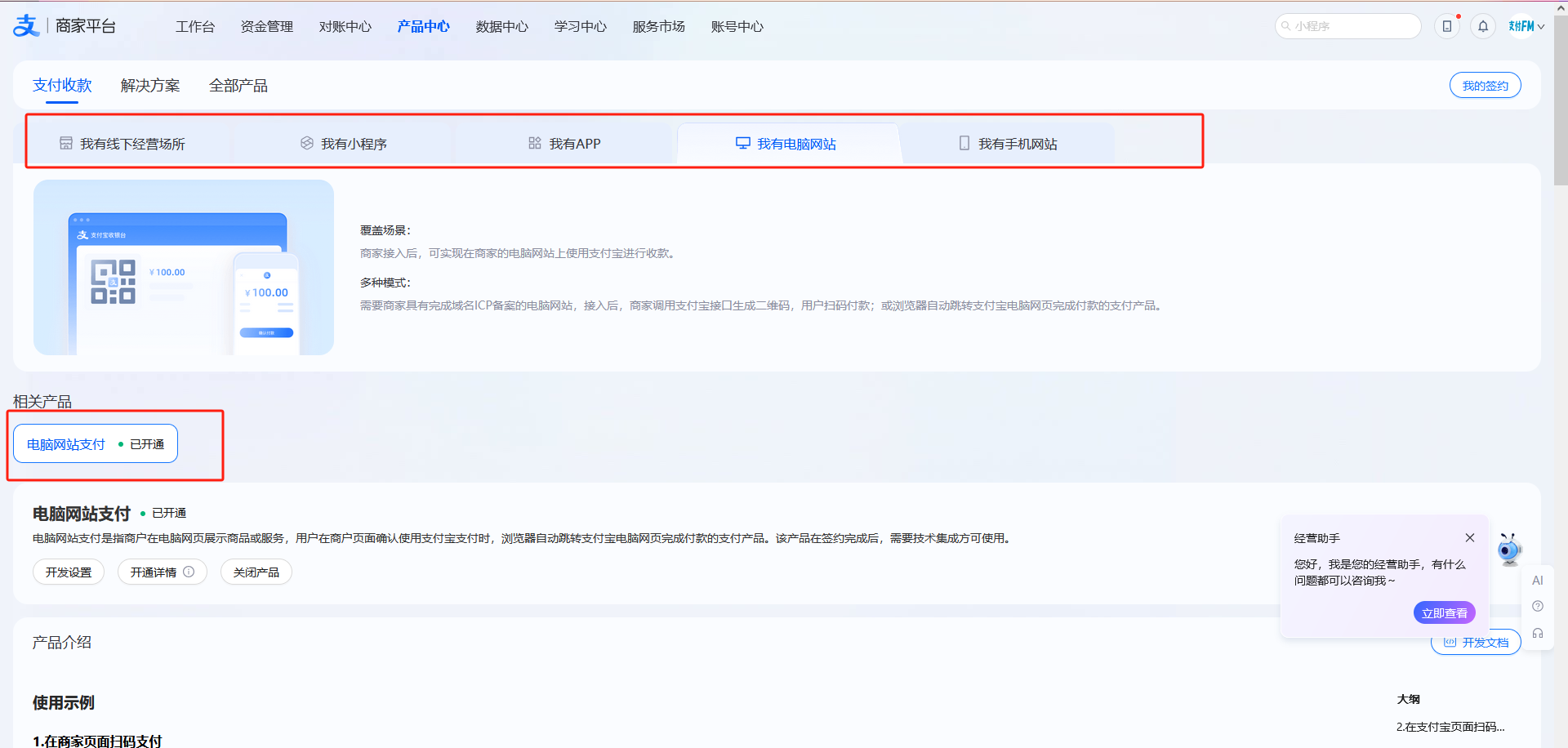Open 工作台 in top navigation
This screenshot has width=1568, height=748.
click(195, 26)
